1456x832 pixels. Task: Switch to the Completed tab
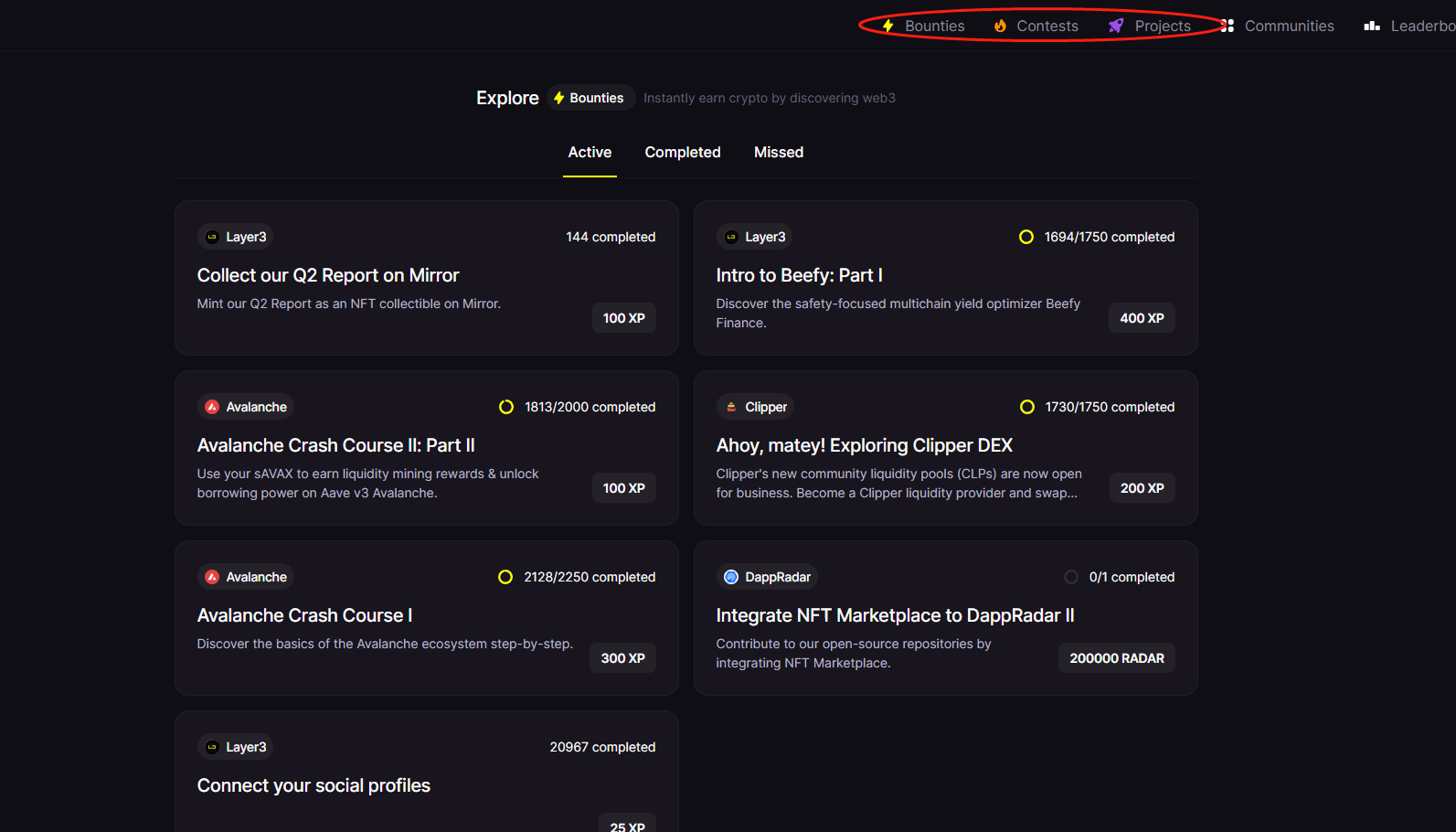(x=683, y=153)
